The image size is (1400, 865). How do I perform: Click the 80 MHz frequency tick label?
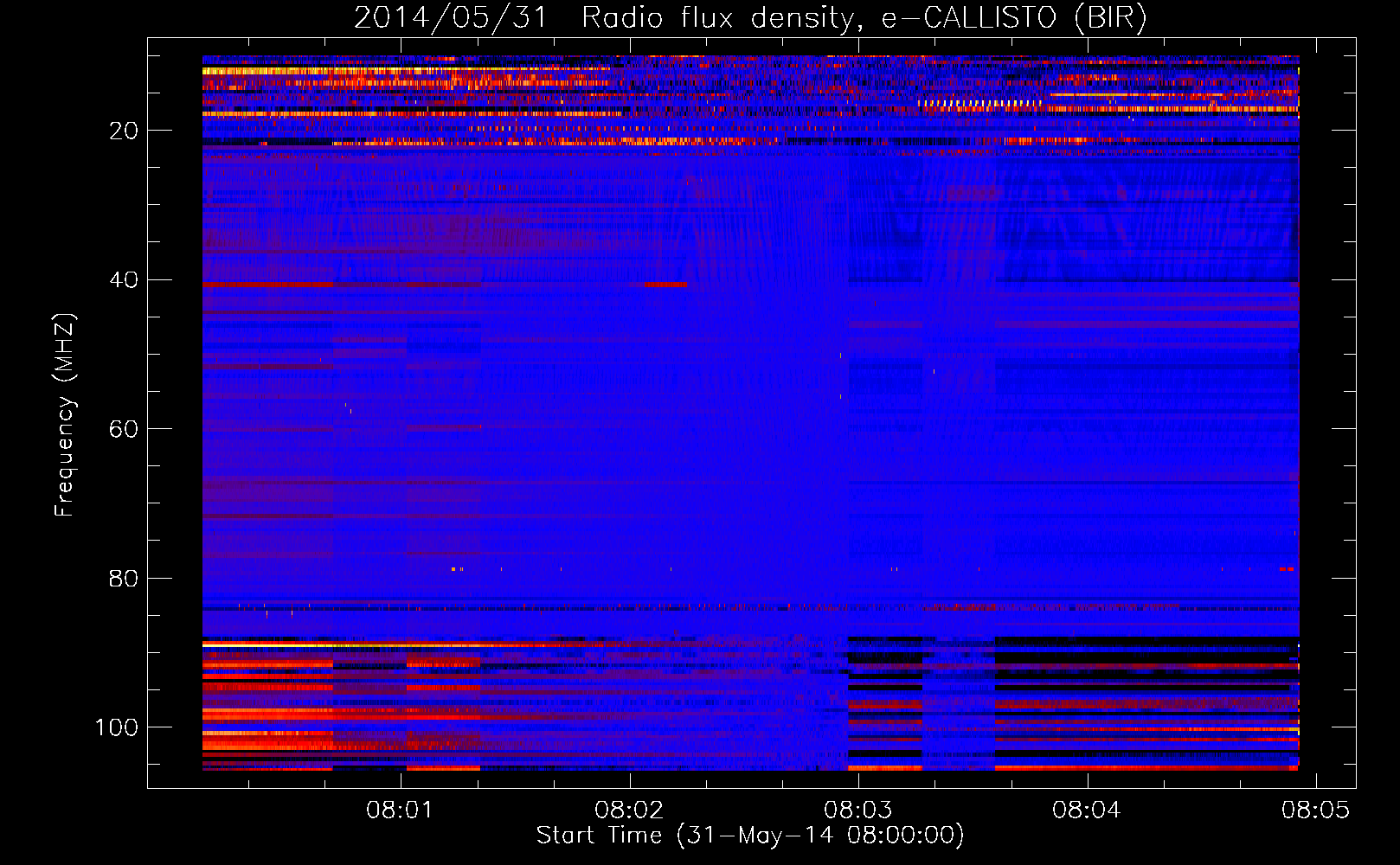(x=124, y=579)
